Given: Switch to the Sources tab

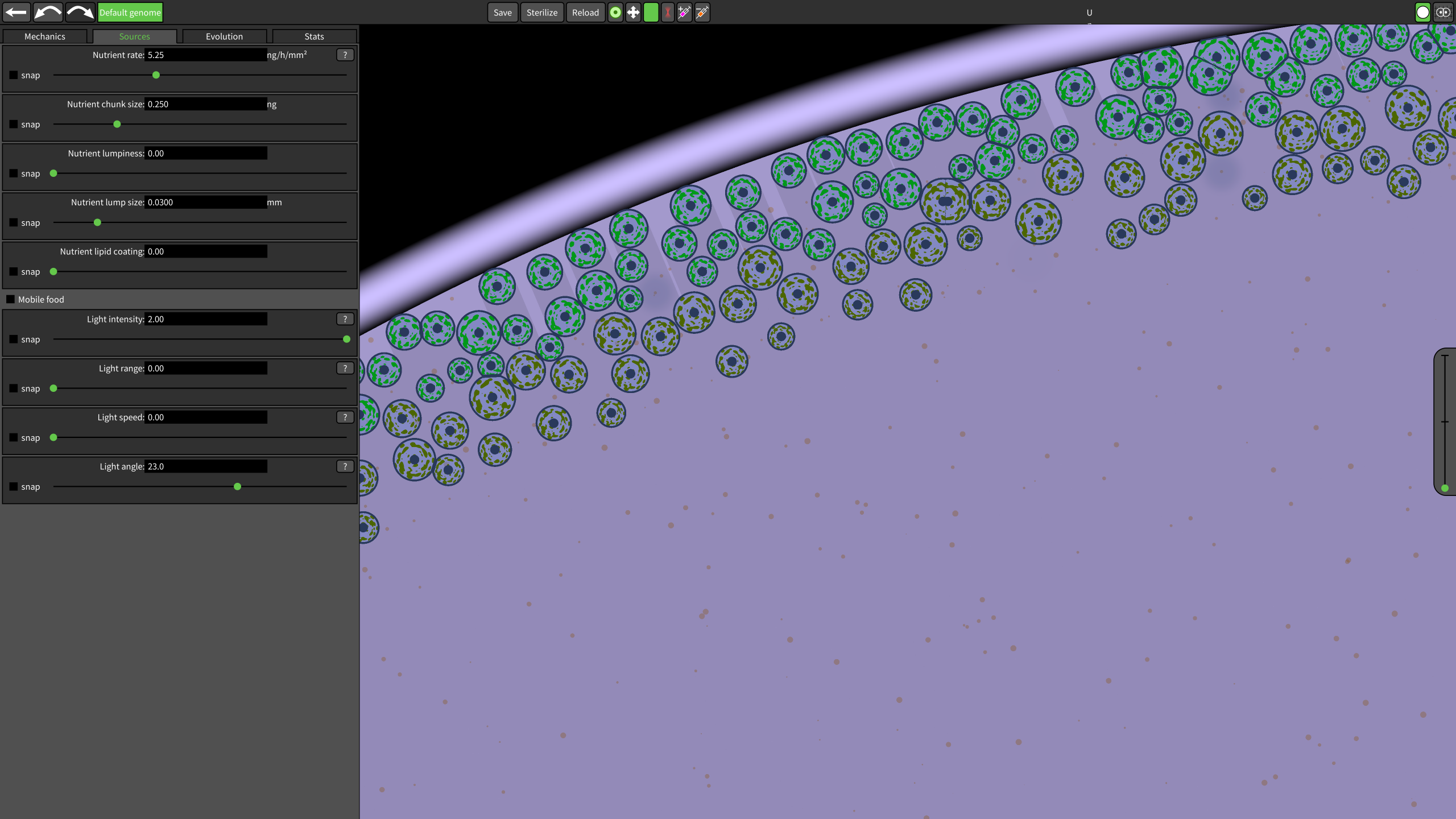Looking at the screenshot, I should [135, 36].
